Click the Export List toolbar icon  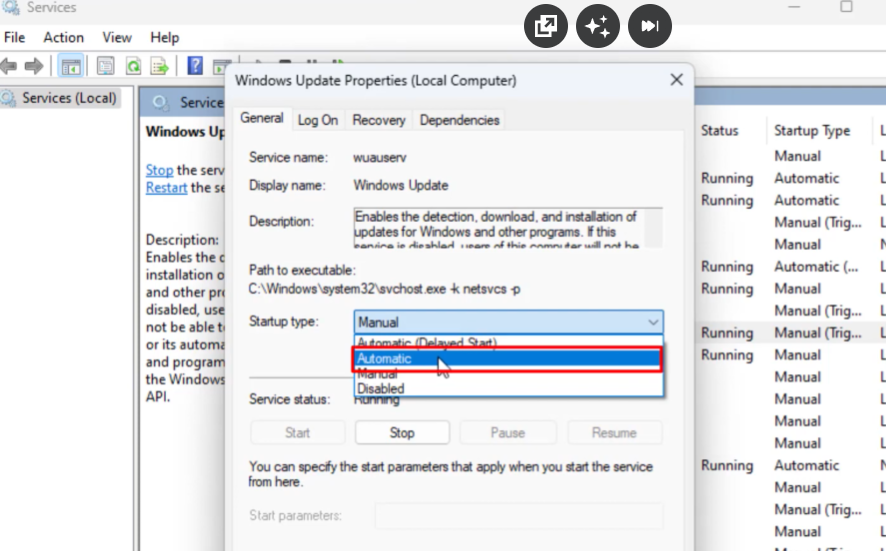pos(159,66)
